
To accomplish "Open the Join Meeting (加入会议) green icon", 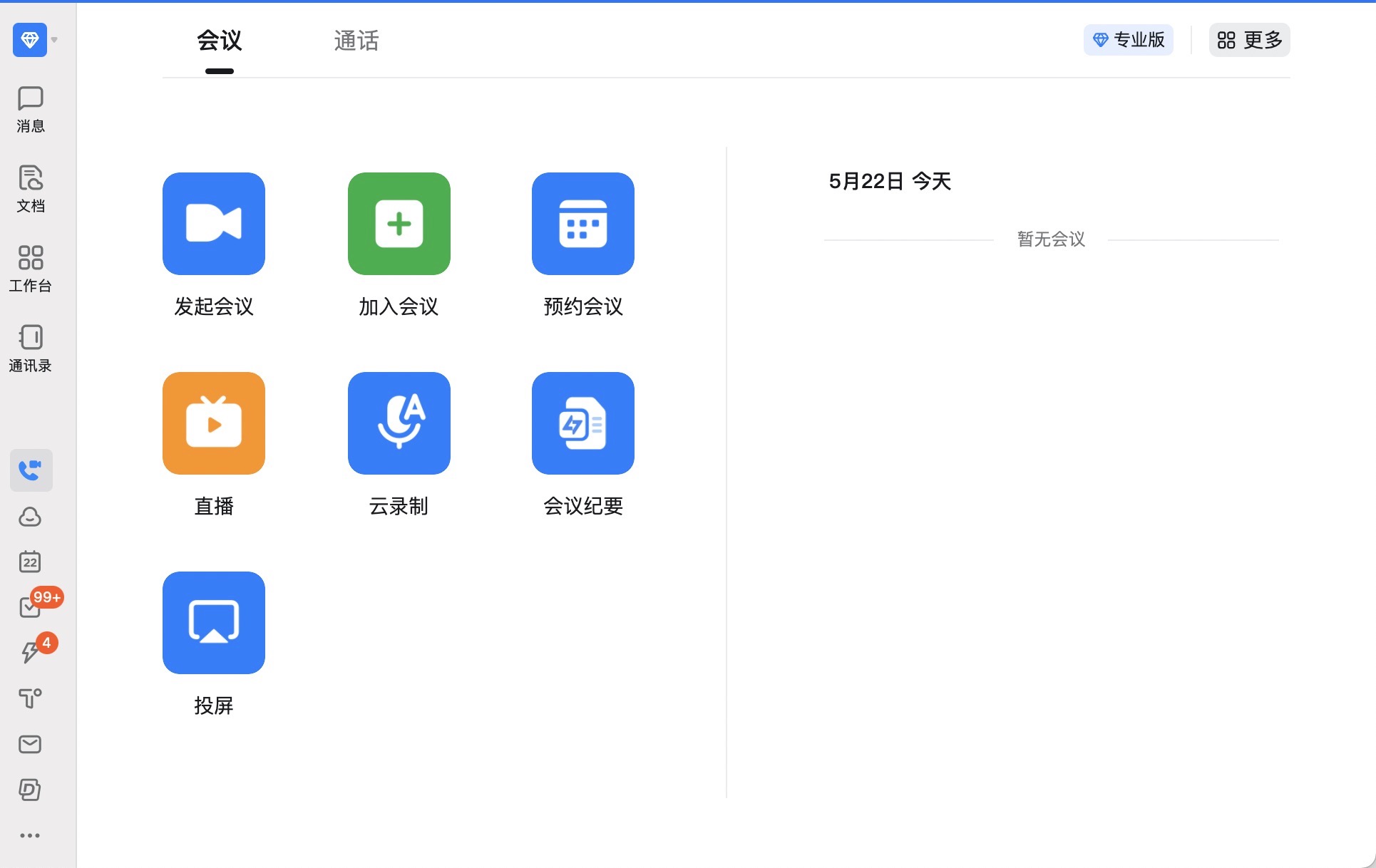I will click(x=399, y=224).
